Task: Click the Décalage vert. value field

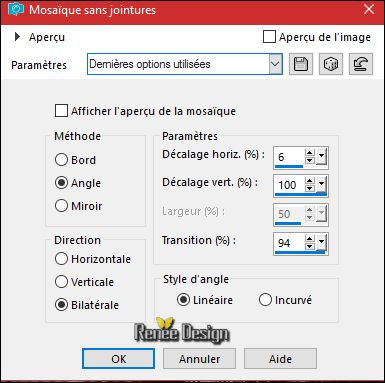Action: click(289, 185)
